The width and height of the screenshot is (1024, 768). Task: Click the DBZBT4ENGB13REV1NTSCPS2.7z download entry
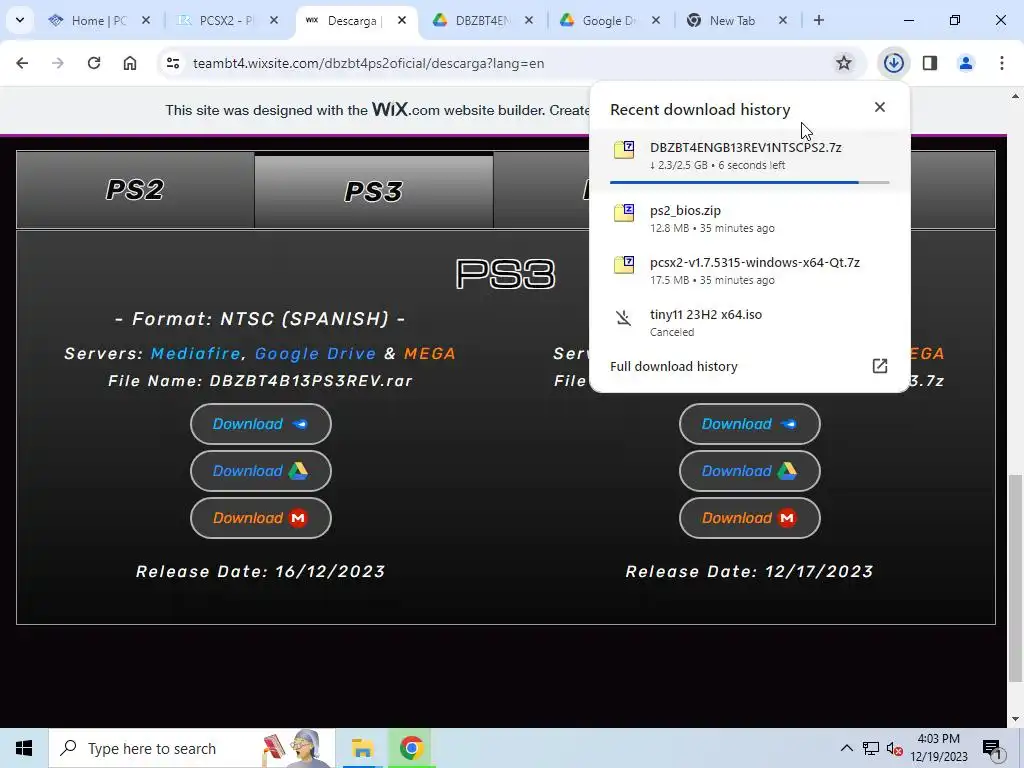point(749,160)
